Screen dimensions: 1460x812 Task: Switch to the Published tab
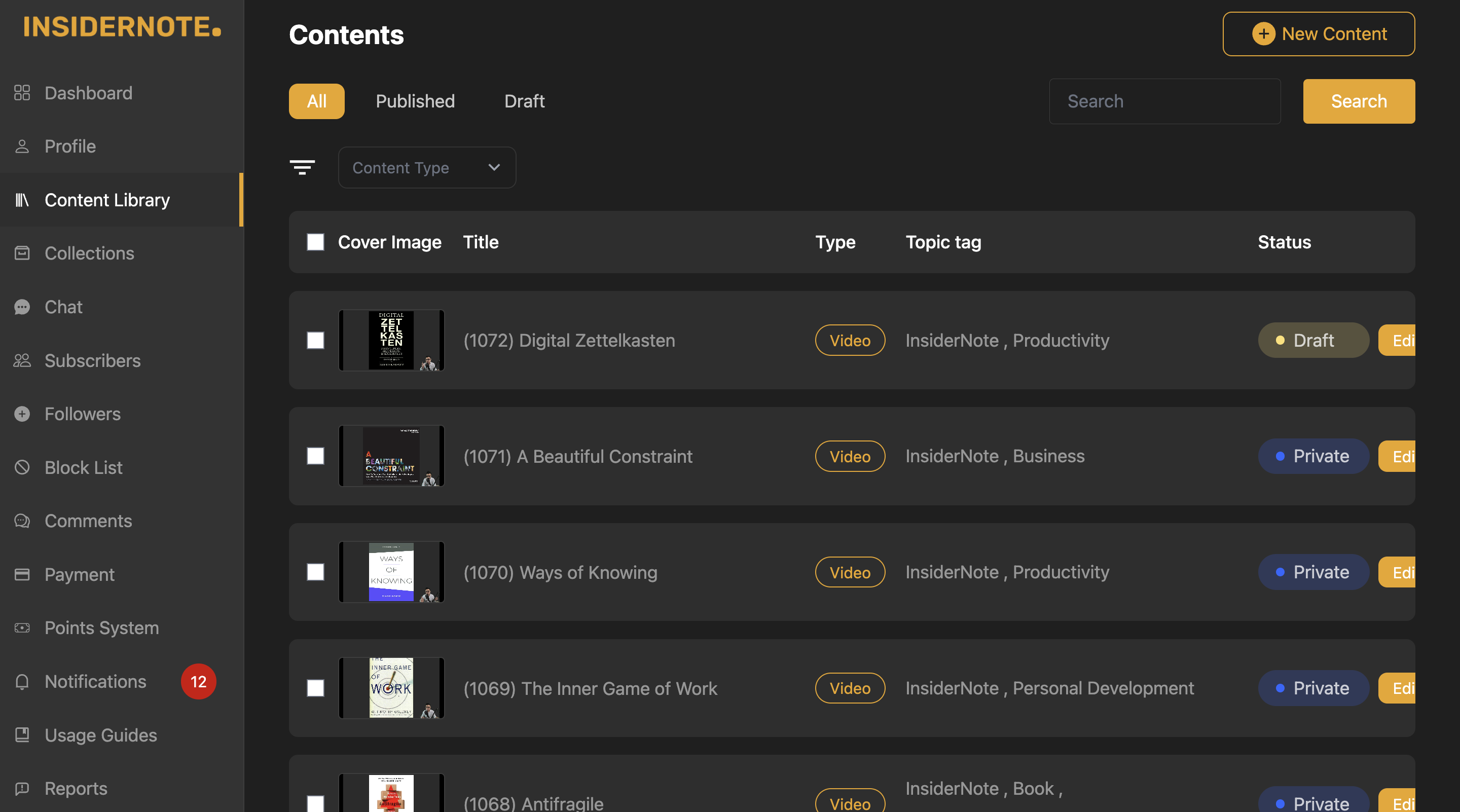pyautogui.click(x=416, y=101)
